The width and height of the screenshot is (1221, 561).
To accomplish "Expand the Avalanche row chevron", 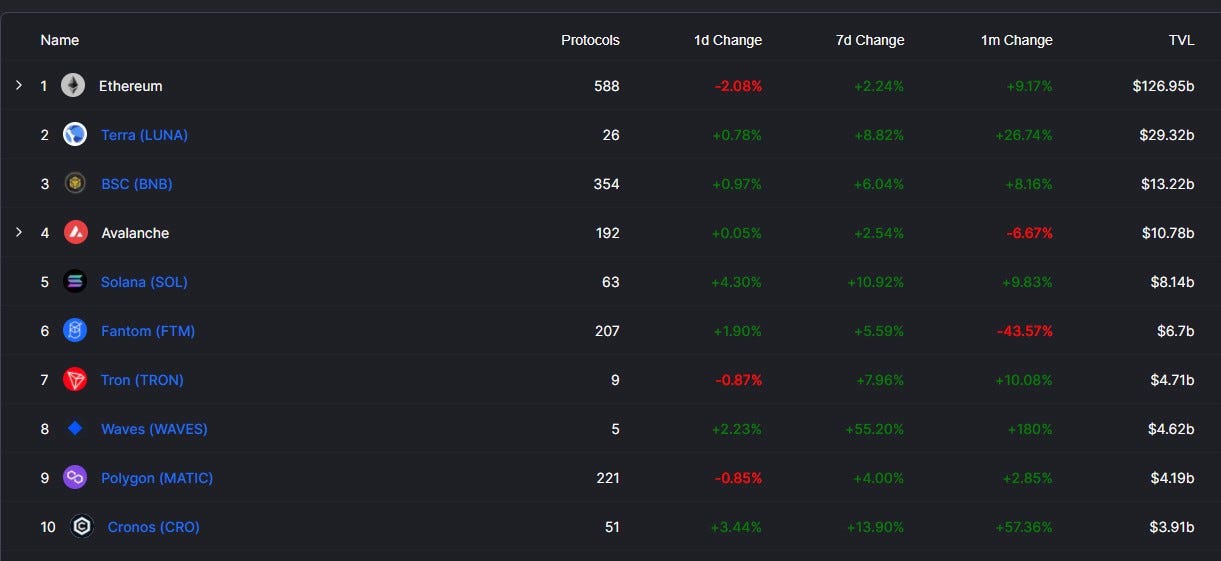I will pos(19,232).
